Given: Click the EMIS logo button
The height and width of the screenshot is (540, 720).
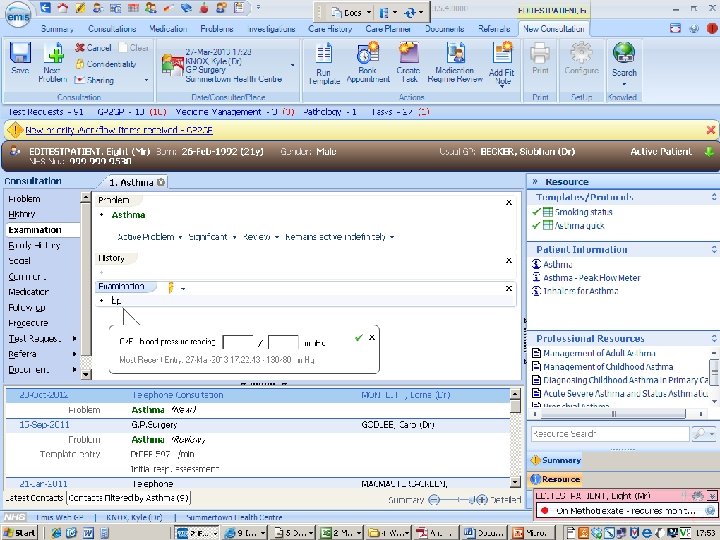Looking at the screenshot, I should [x=18, y=15].
